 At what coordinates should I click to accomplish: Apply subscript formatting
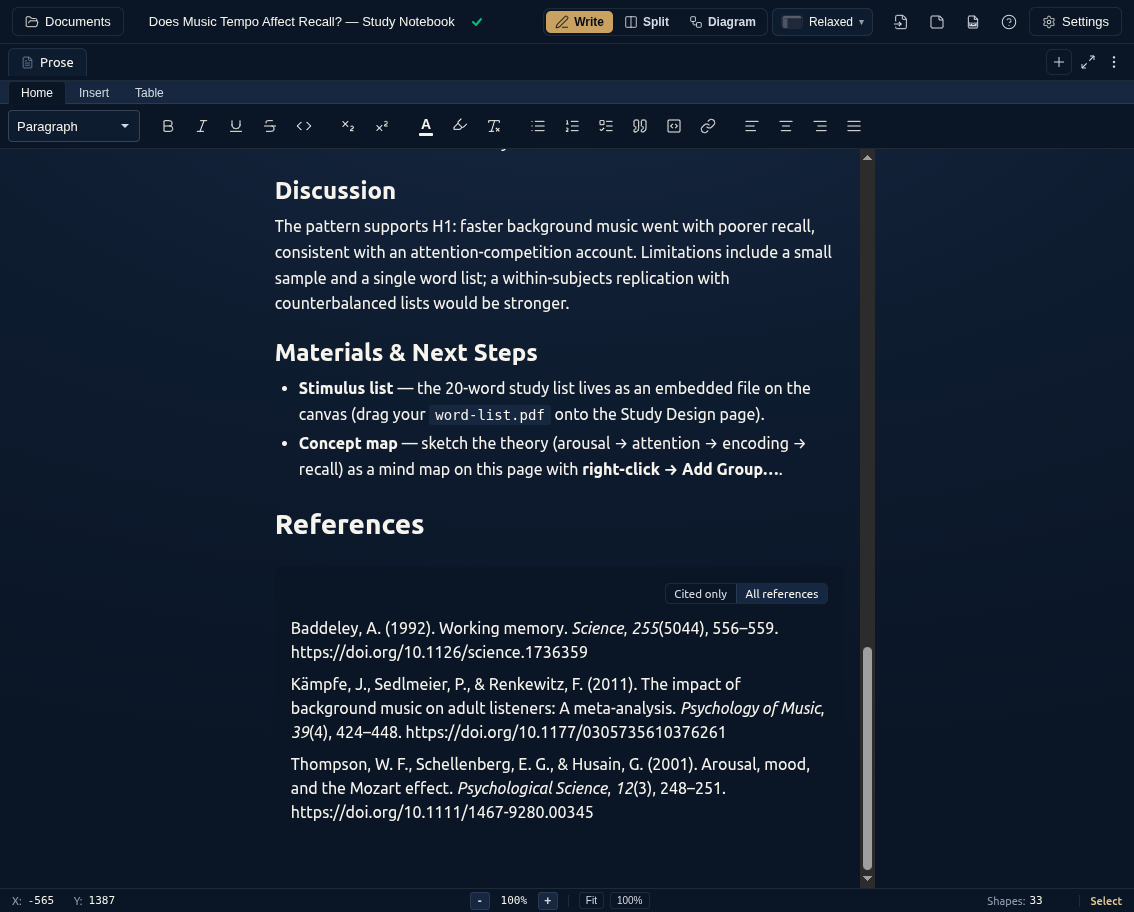[348, 127]
